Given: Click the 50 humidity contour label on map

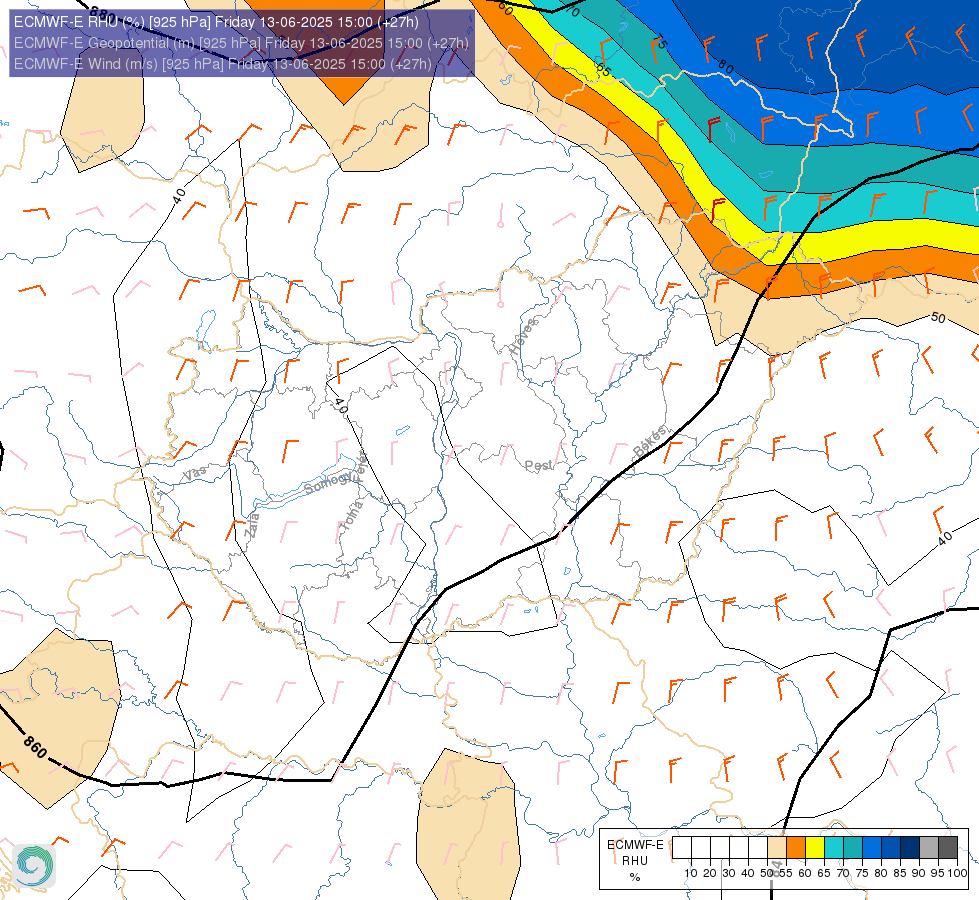Looking at the screenshot, I should pyautogui.click(x=938, y=318).
